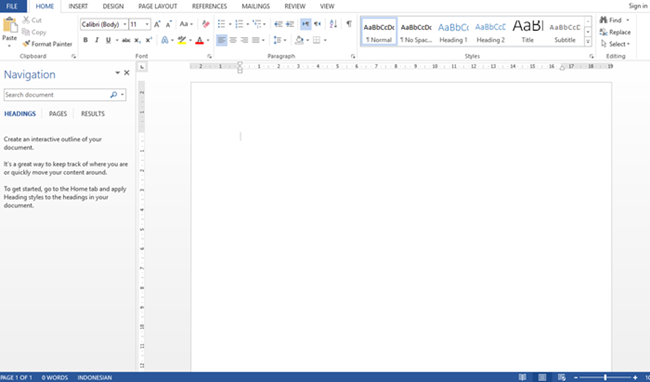Click the Paste icon
Viewport: 650px width, 382px height.
tap(10, 26)
